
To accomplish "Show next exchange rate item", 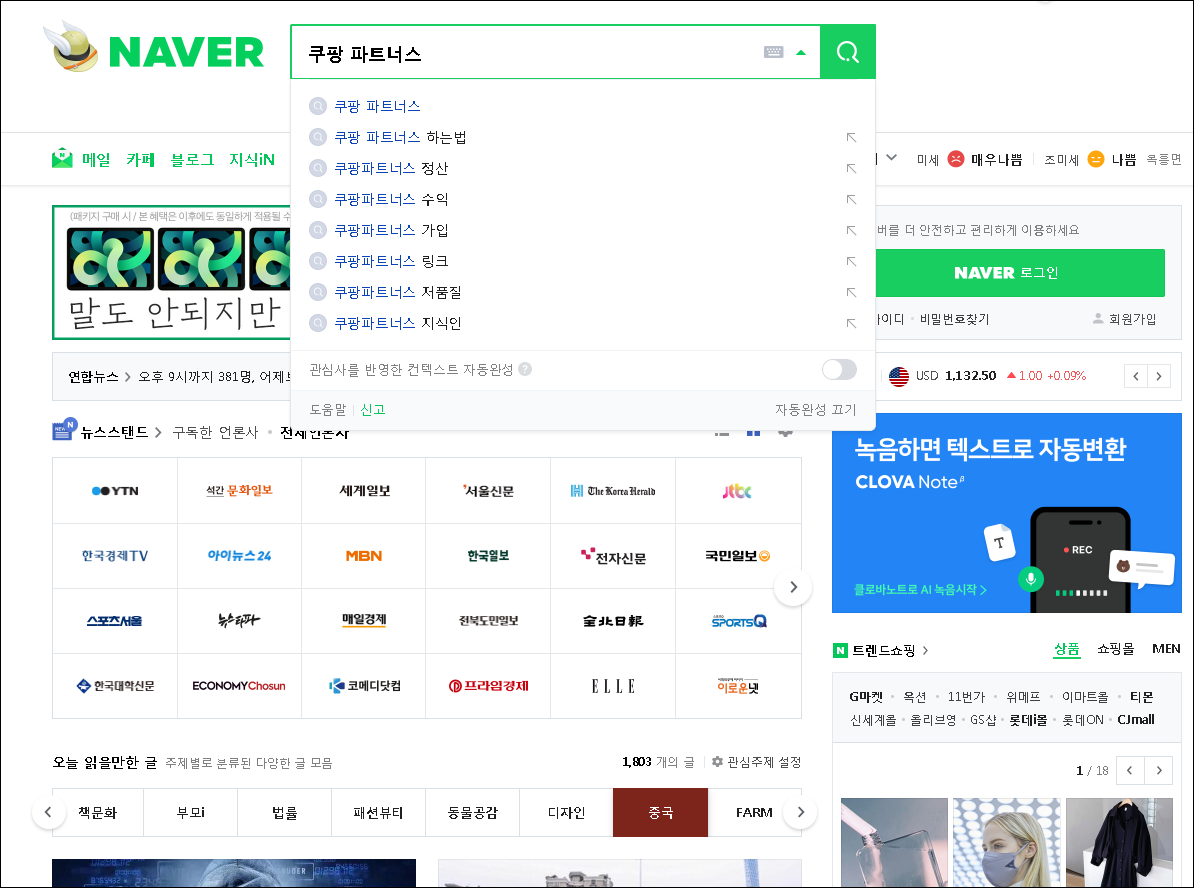I will 1159,375.
